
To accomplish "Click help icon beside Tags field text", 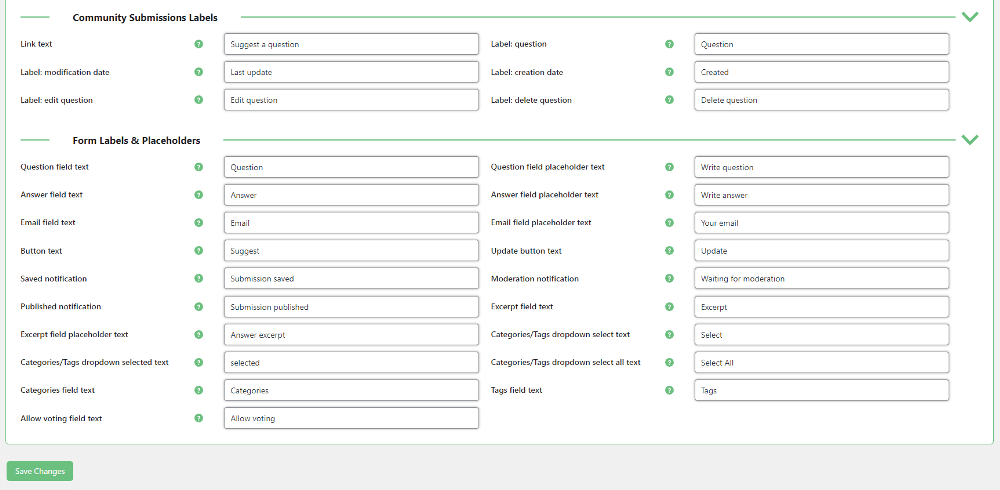I will pyautogui.click(x=669, y=390).
